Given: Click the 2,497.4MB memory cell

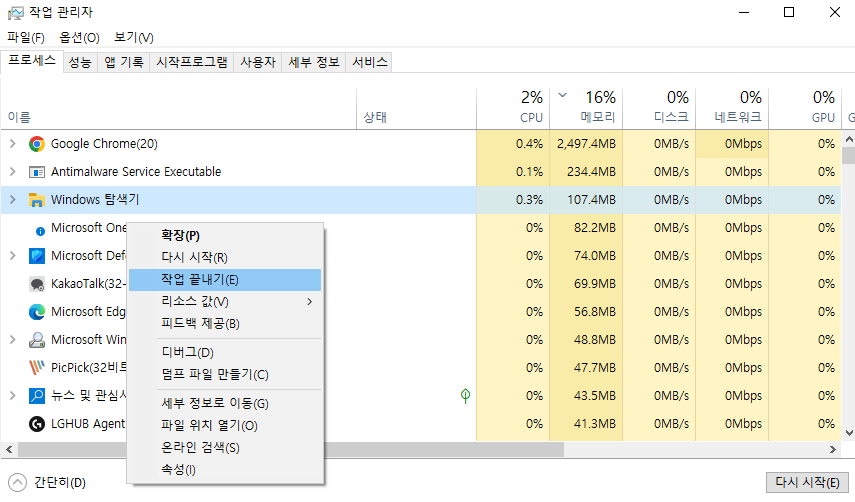Looking at the screenshot, I should coord(586,144).
